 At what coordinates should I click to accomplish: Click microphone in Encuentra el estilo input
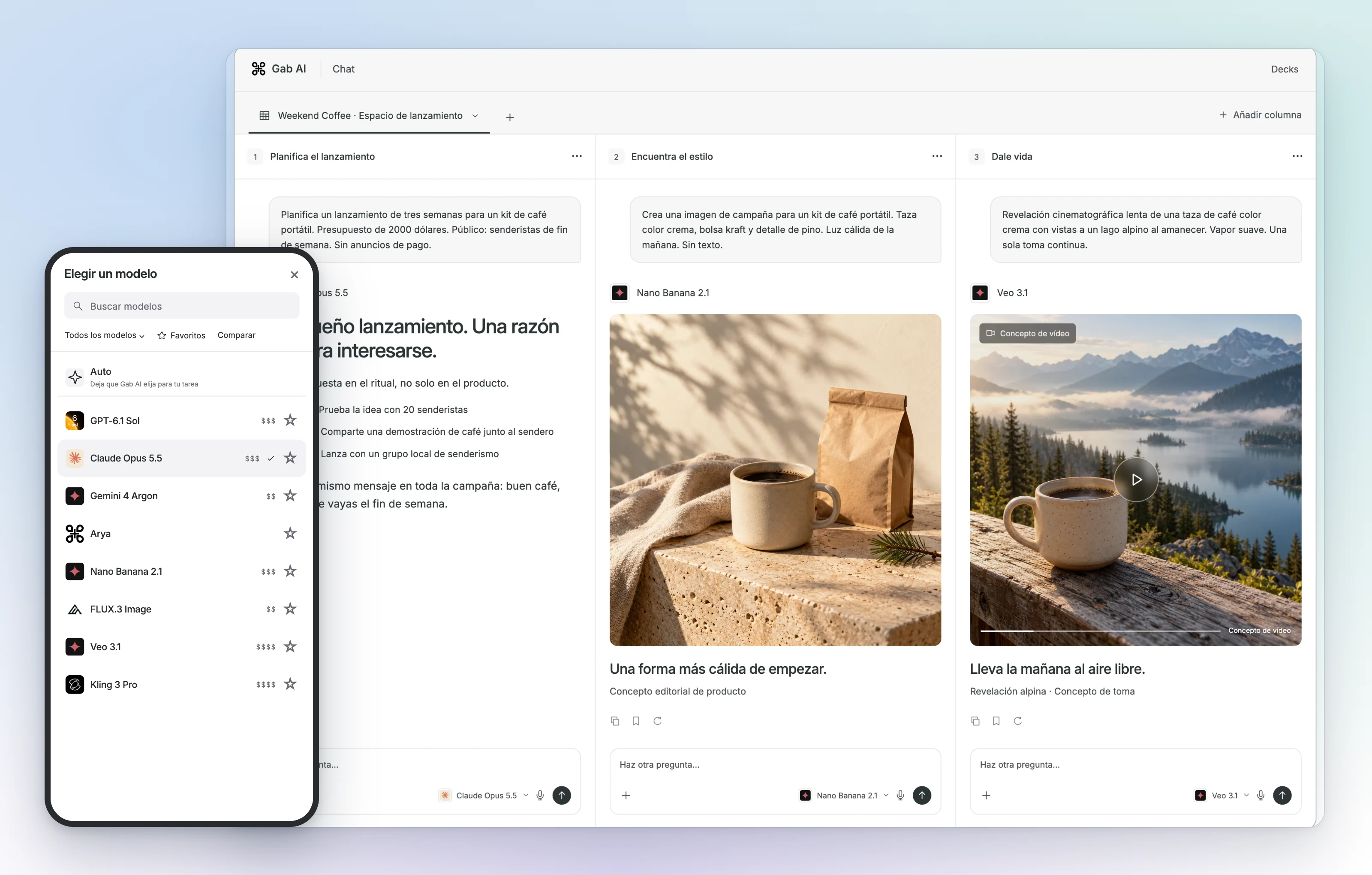pos(900,795)
